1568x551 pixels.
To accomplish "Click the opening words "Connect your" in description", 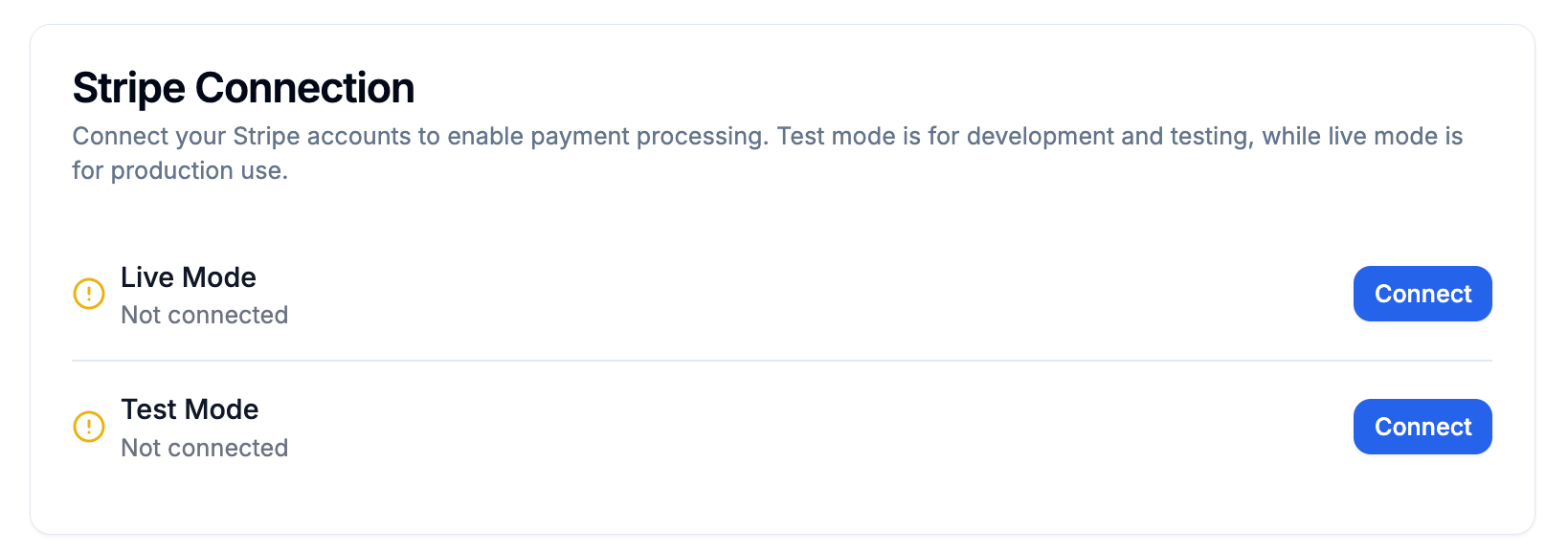I will click(148, 136).
